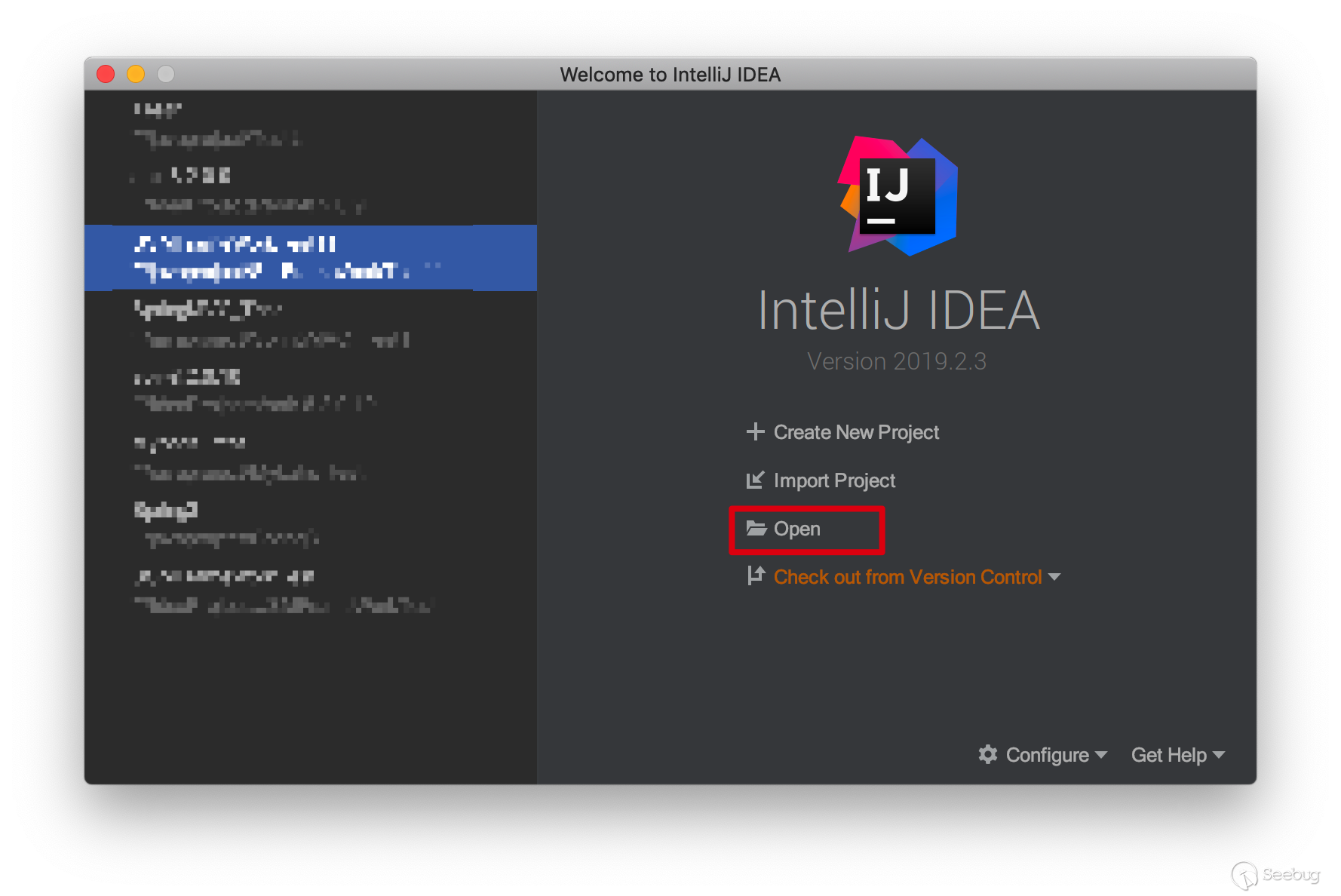Select the highlighted blue recent project
Screen dimensions: 1341x896
pos(309,257)
